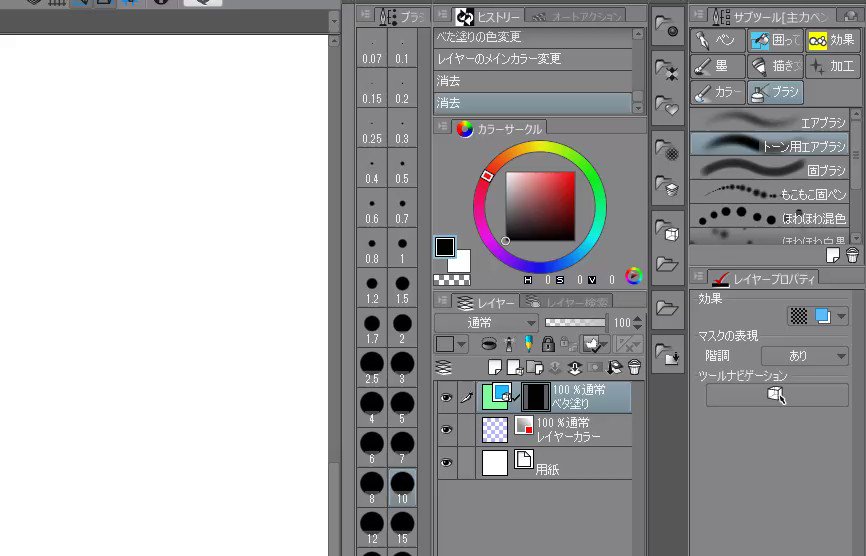Create a new vector layer
Image resolution: width=866 pixels, height=556 pixels.
point(515,367)
